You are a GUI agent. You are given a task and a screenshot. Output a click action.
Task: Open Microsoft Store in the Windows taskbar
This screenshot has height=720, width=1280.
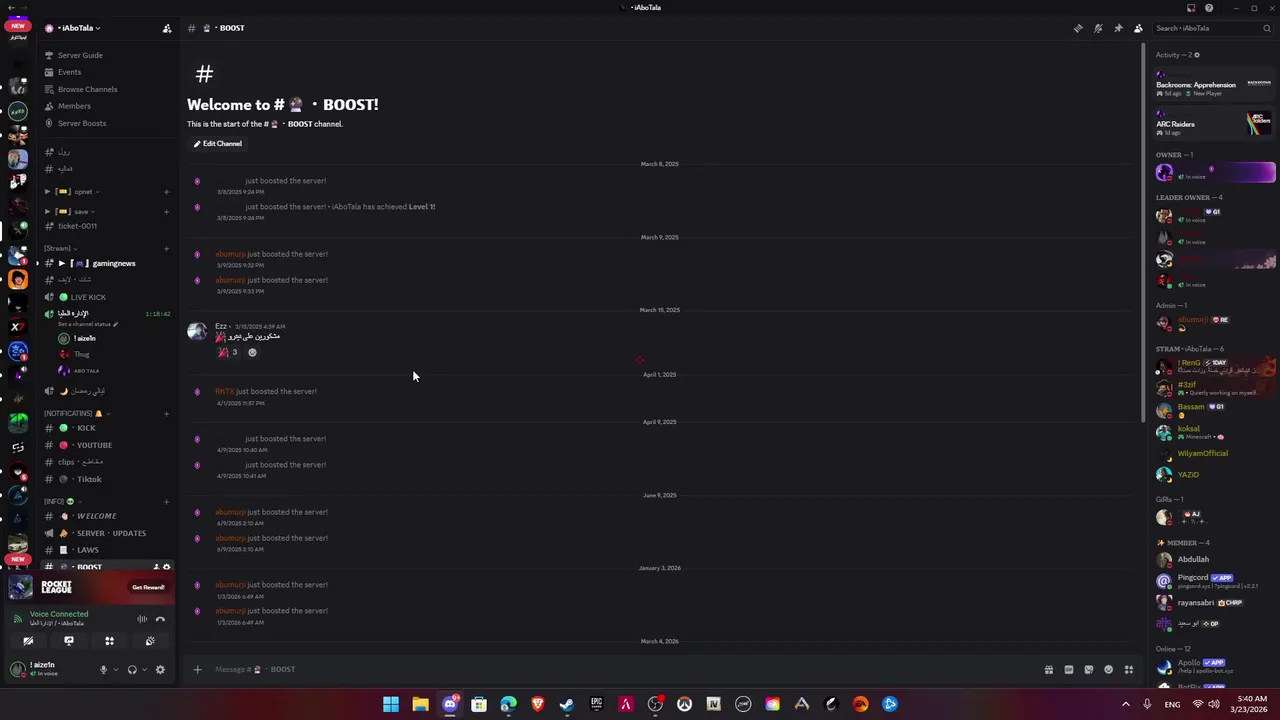click(x=479, y=704)
